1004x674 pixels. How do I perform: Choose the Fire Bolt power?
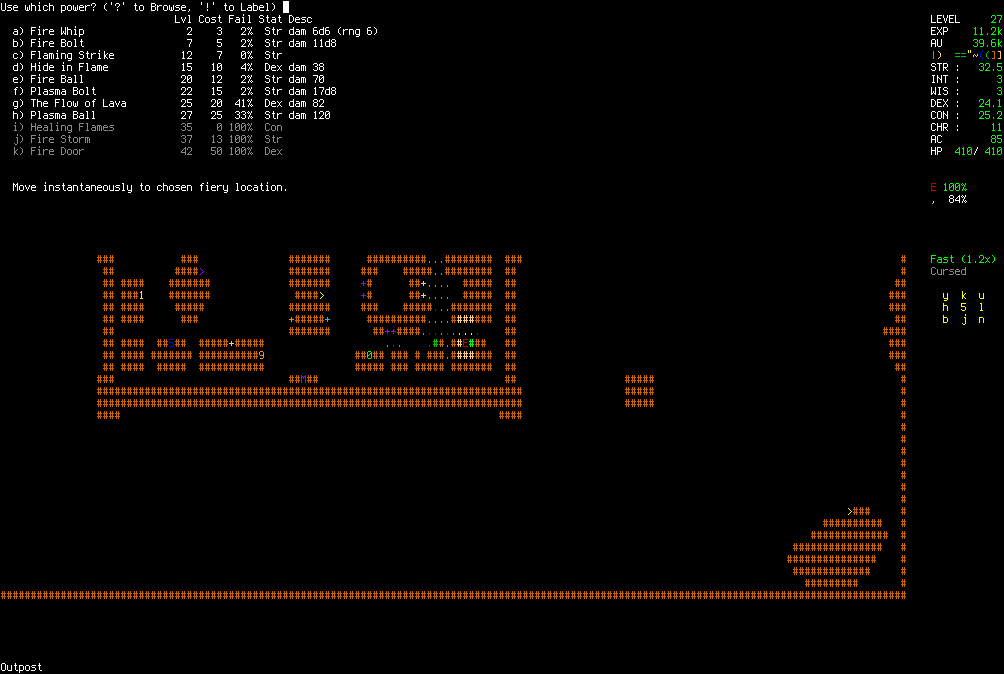[x=174, y=44]
